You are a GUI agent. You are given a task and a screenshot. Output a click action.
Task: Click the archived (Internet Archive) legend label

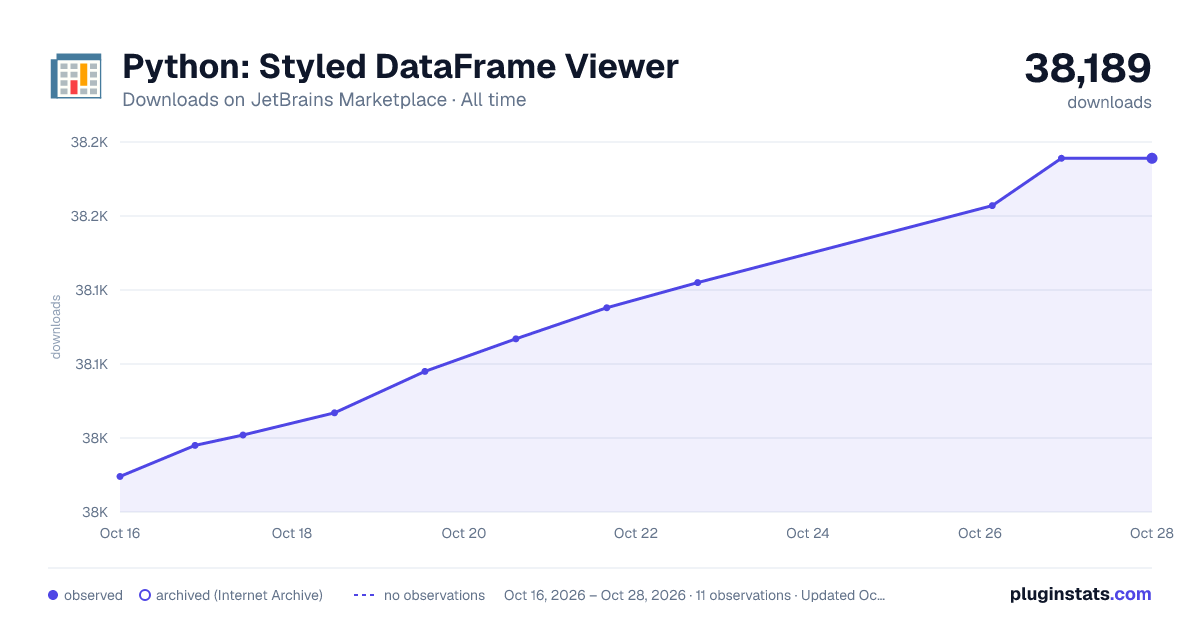(239, 595)
